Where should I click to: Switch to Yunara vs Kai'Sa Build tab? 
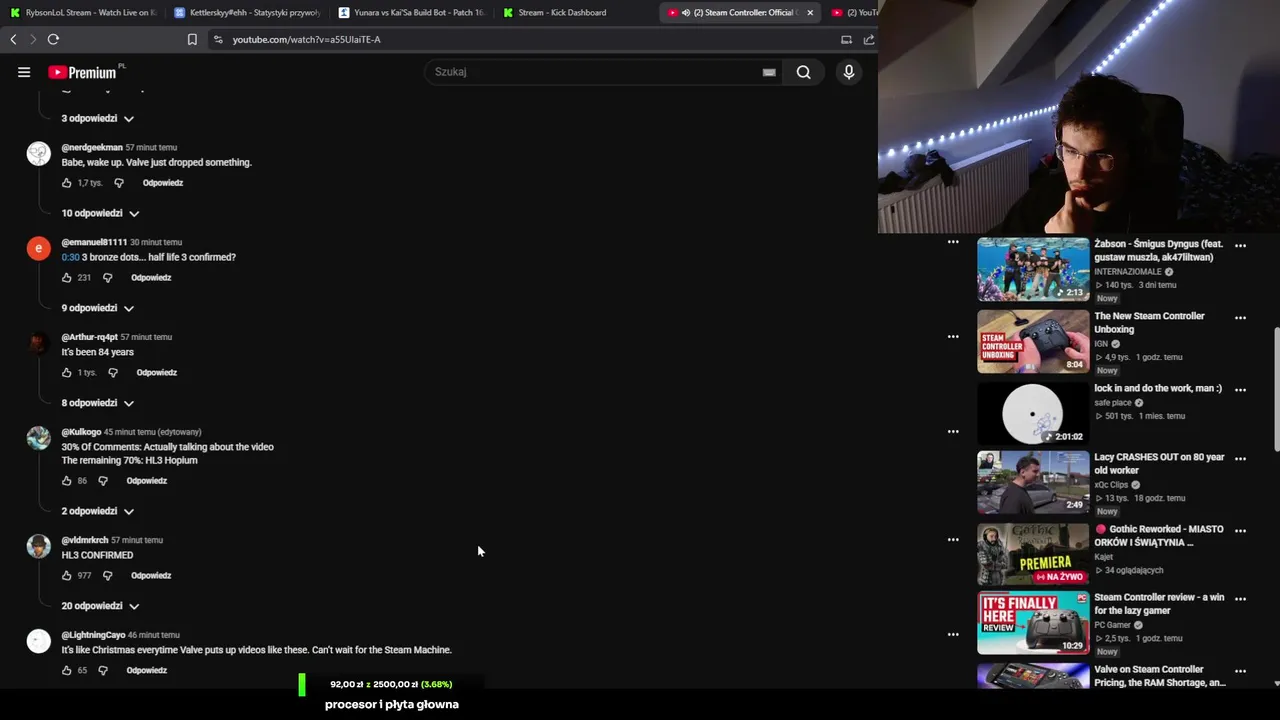click(x=410, y=13)
